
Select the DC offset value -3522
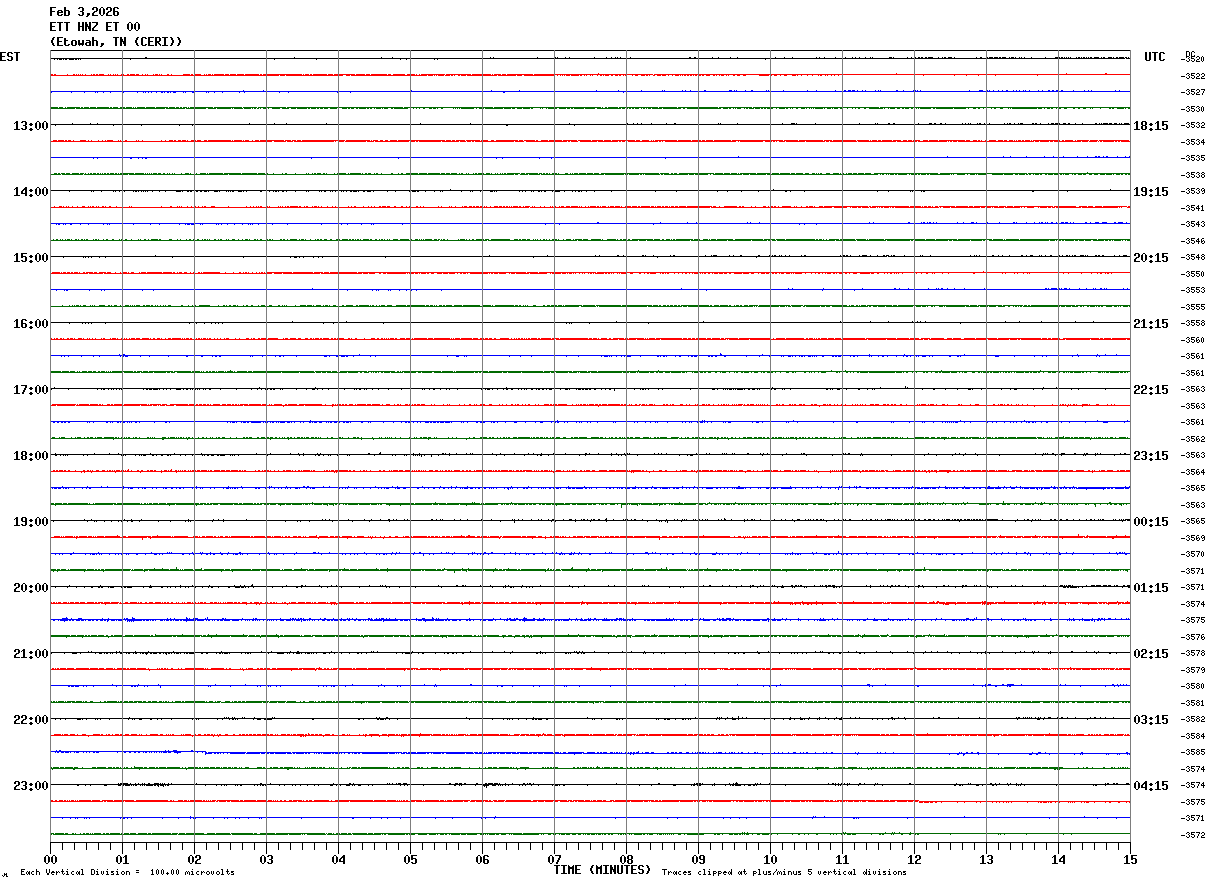(1193, 76)
